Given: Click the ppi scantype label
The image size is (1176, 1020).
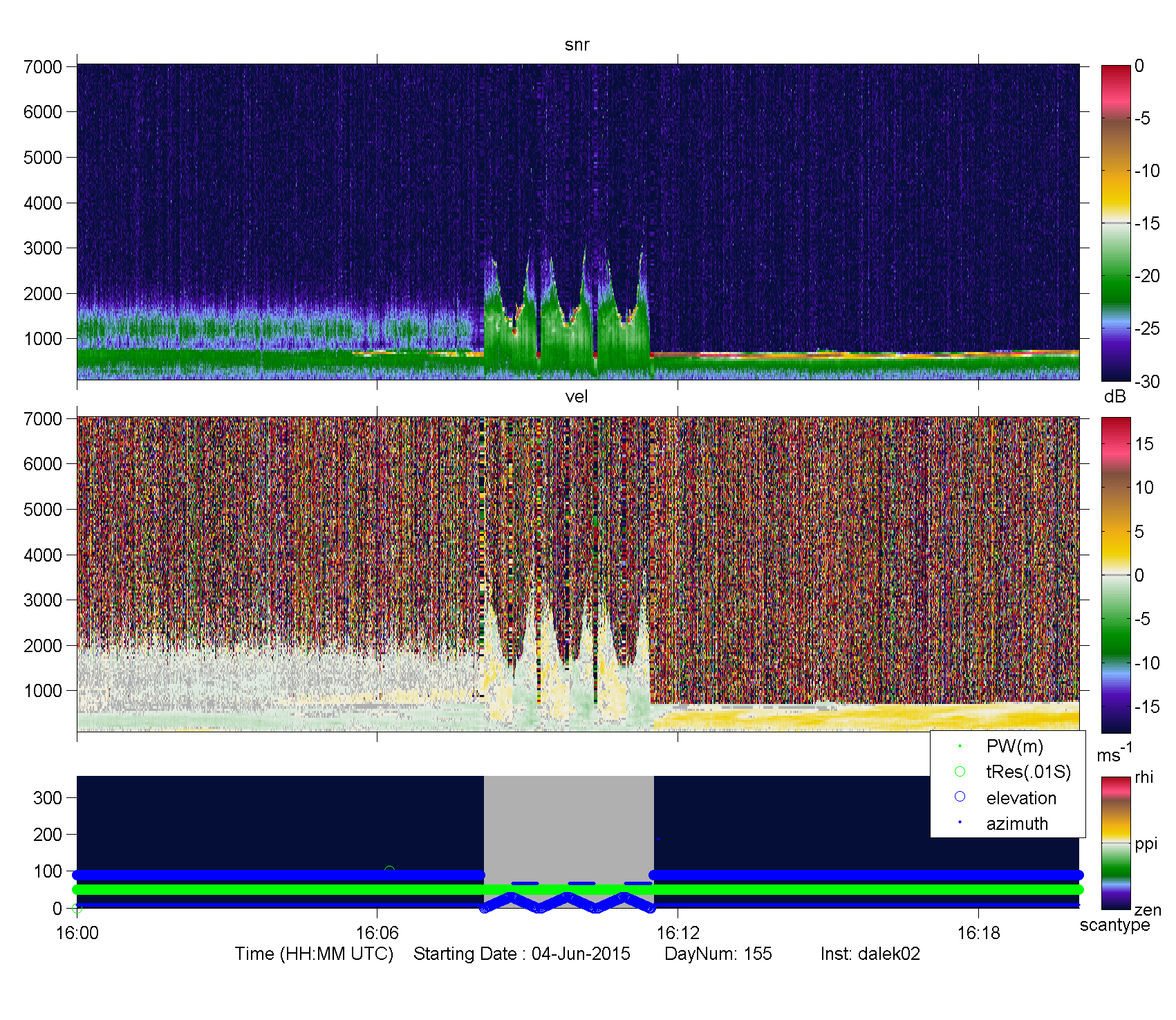Looking at the screenshot, I should pyautogui.click(x=1146, y=845).
